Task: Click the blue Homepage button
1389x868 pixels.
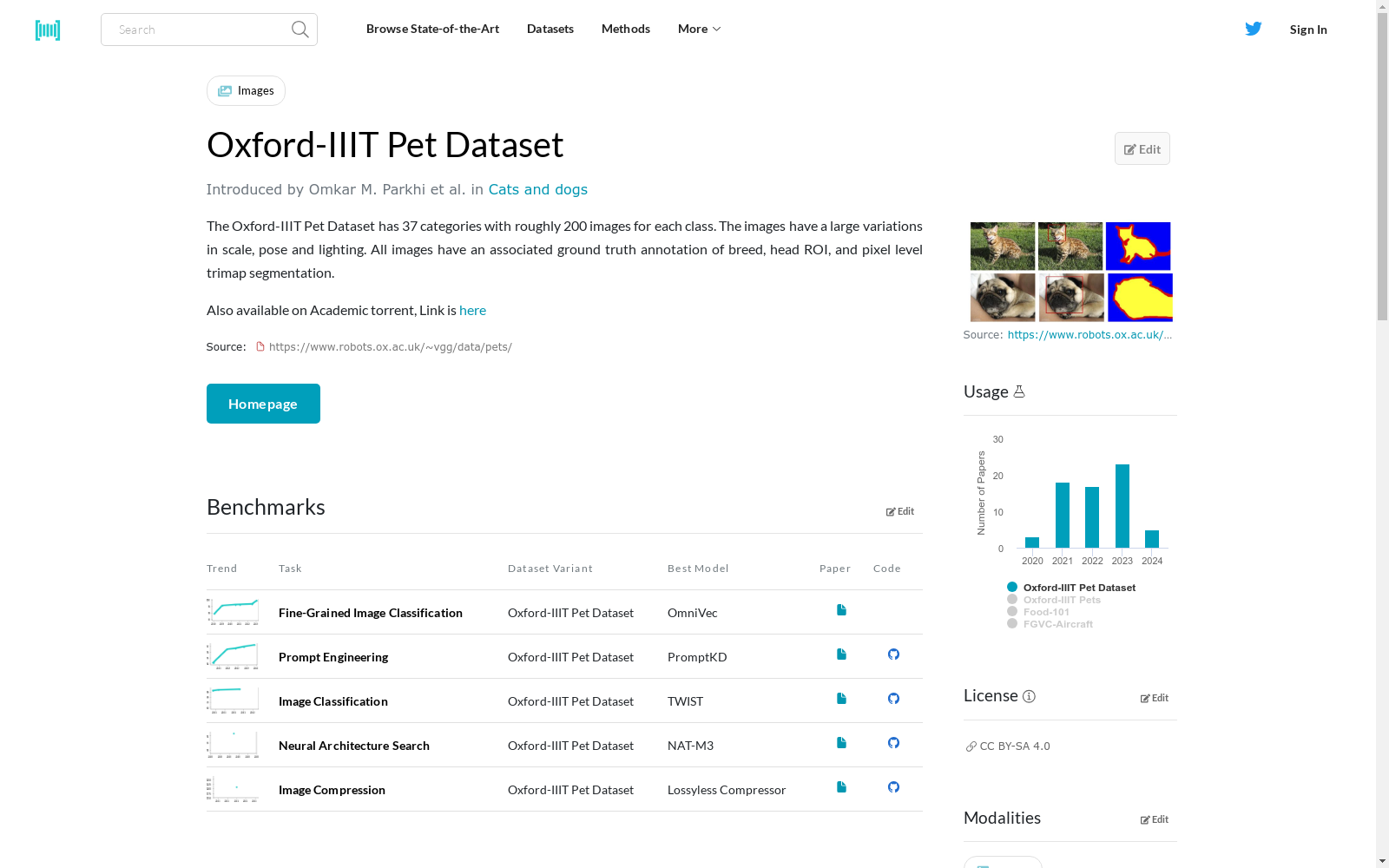Action: 263,404
